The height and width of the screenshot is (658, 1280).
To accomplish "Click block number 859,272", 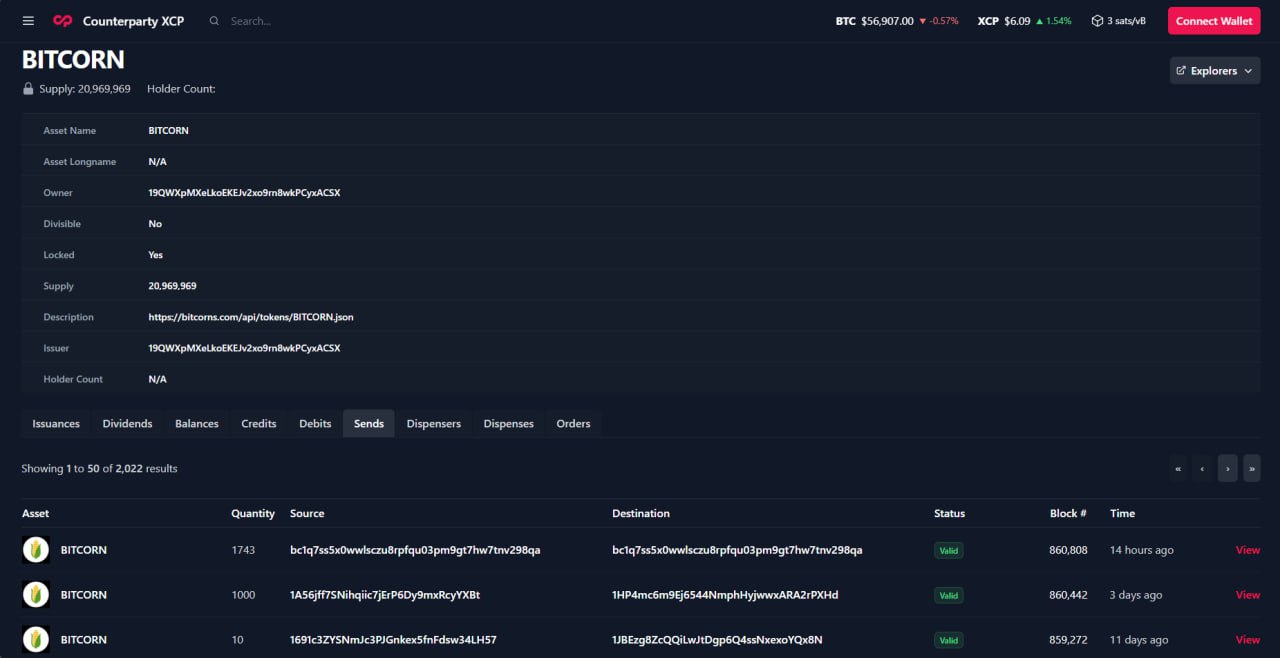I will coord(1068,640).
